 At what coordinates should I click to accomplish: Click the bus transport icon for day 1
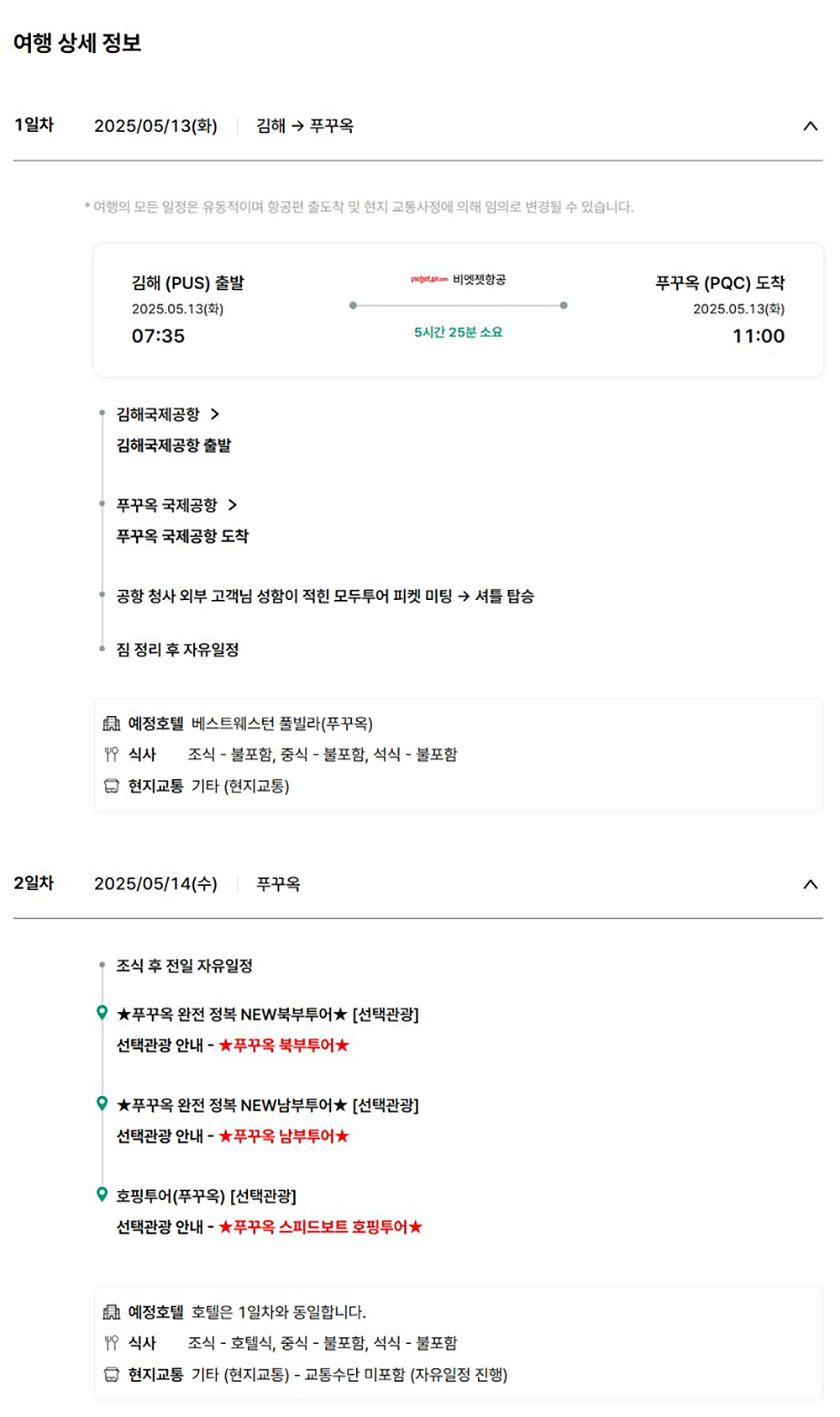pos(111,786)
